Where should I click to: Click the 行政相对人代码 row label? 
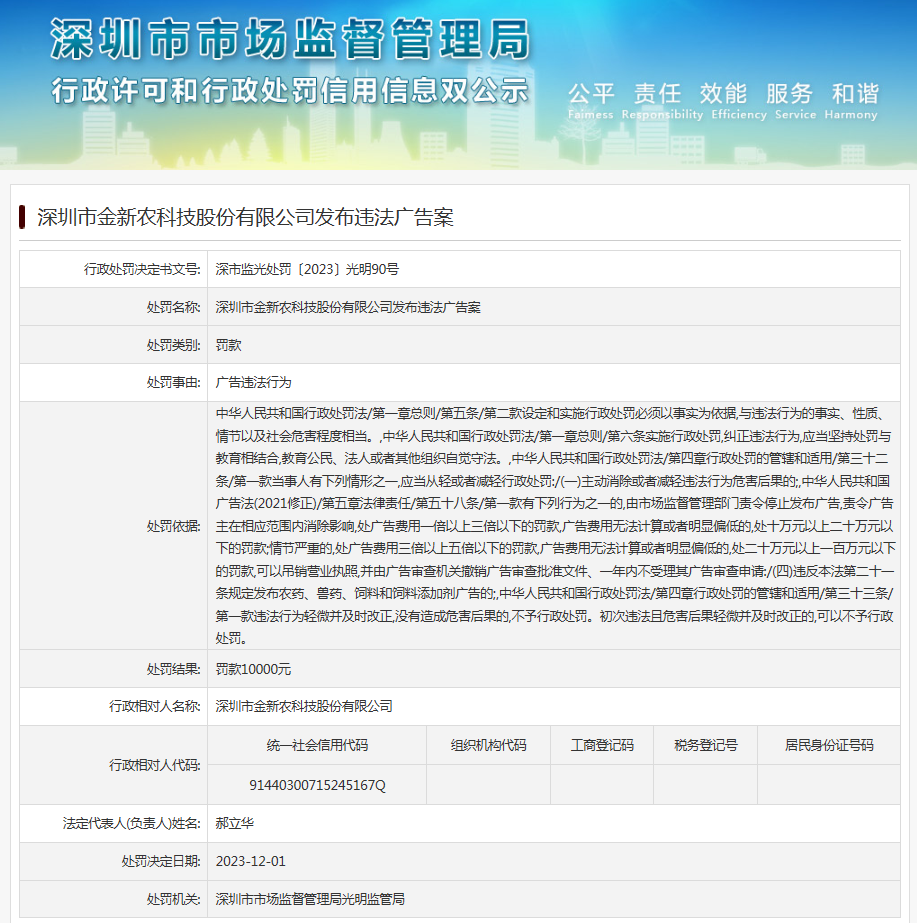click(x=155, y=765)
